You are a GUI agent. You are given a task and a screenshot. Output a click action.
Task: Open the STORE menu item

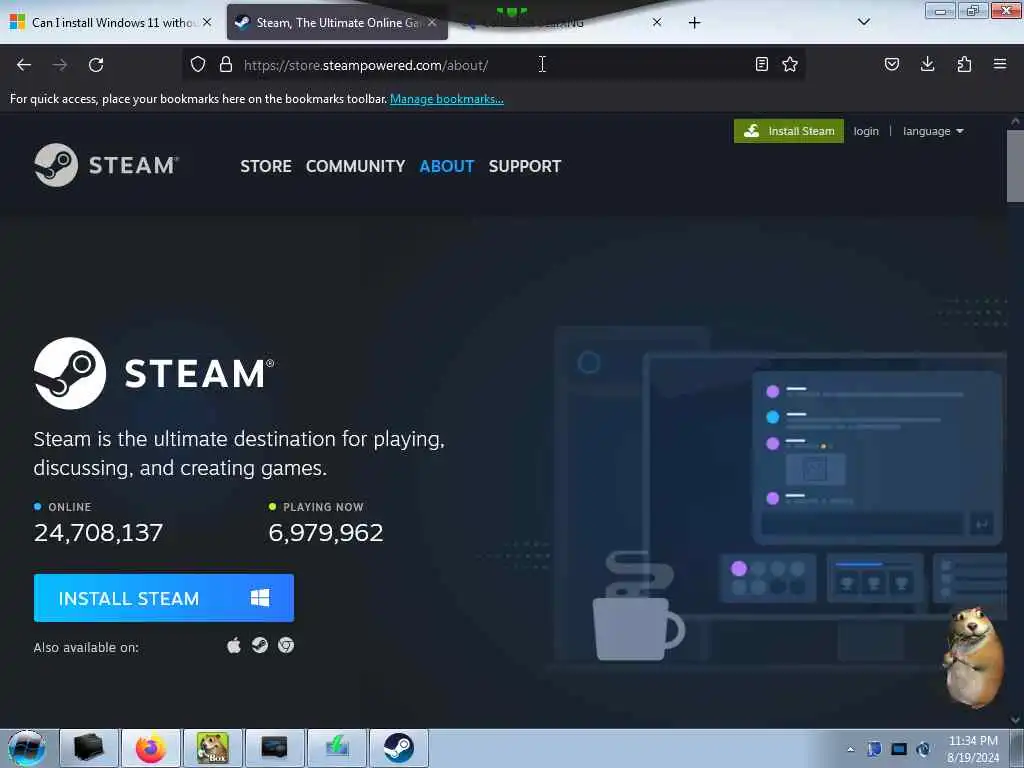(x=266, y=167)
